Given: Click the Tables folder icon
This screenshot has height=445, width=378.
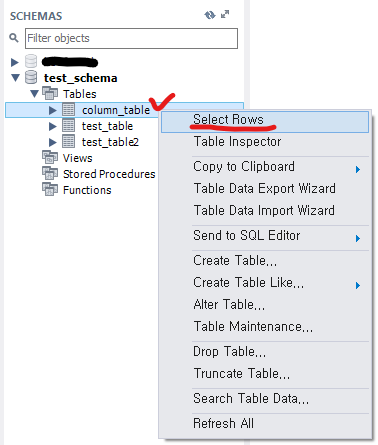Looking at the screenshot, I should [50, 93].
